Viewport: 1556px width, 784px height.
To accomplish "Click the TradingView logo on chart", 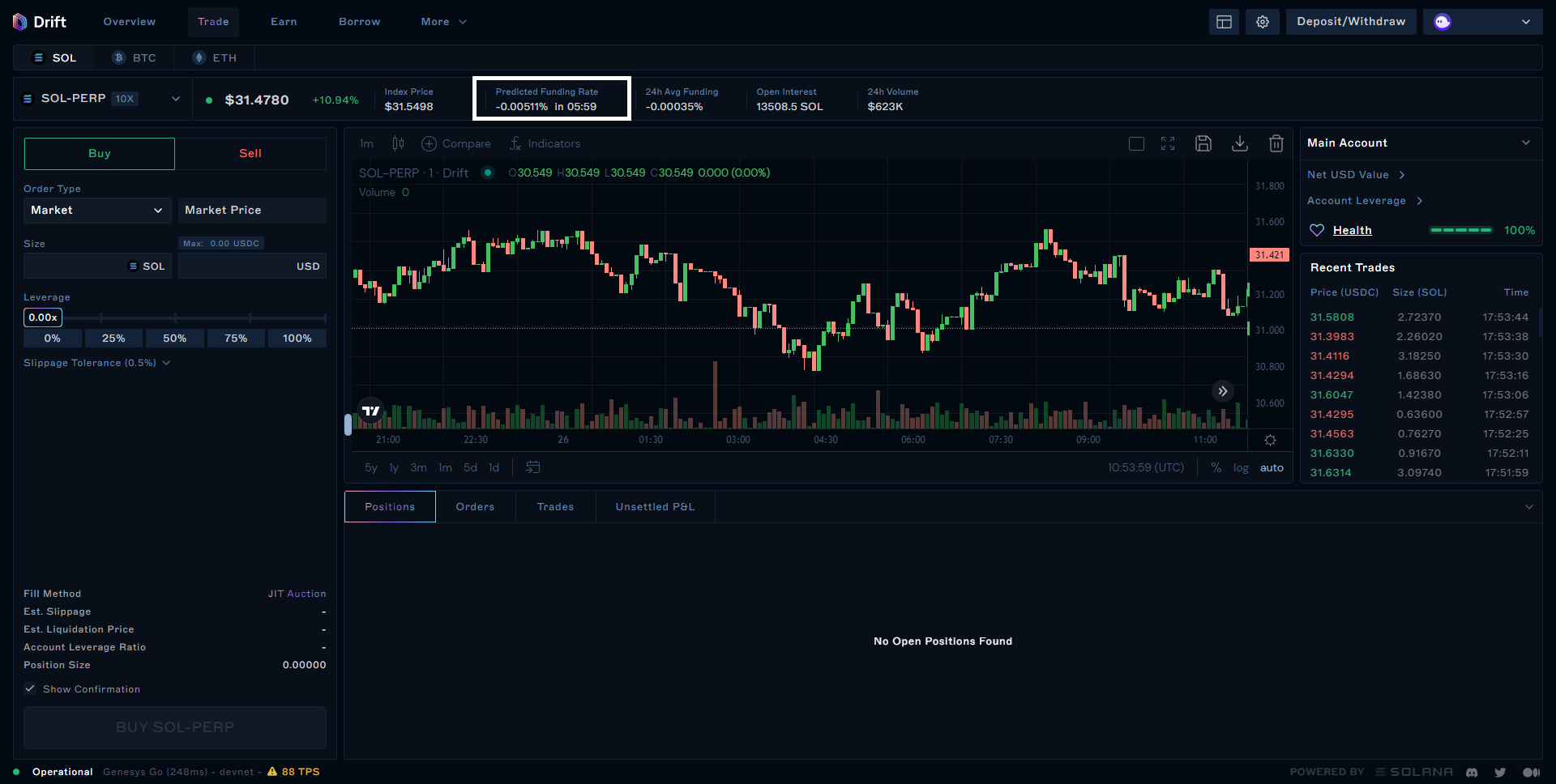I will 371,411.
